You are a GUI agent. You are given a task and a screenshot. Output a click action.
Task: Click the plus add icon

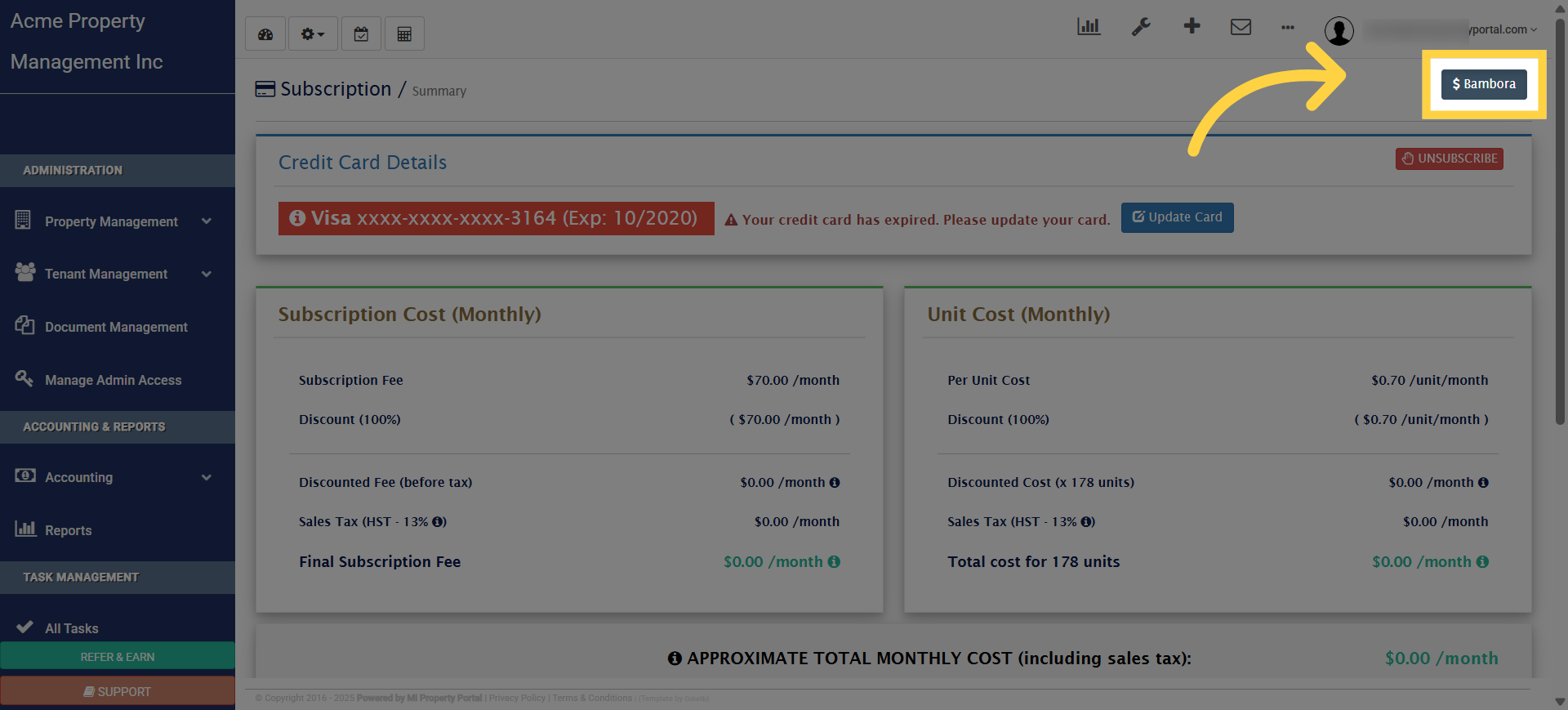1192,26
